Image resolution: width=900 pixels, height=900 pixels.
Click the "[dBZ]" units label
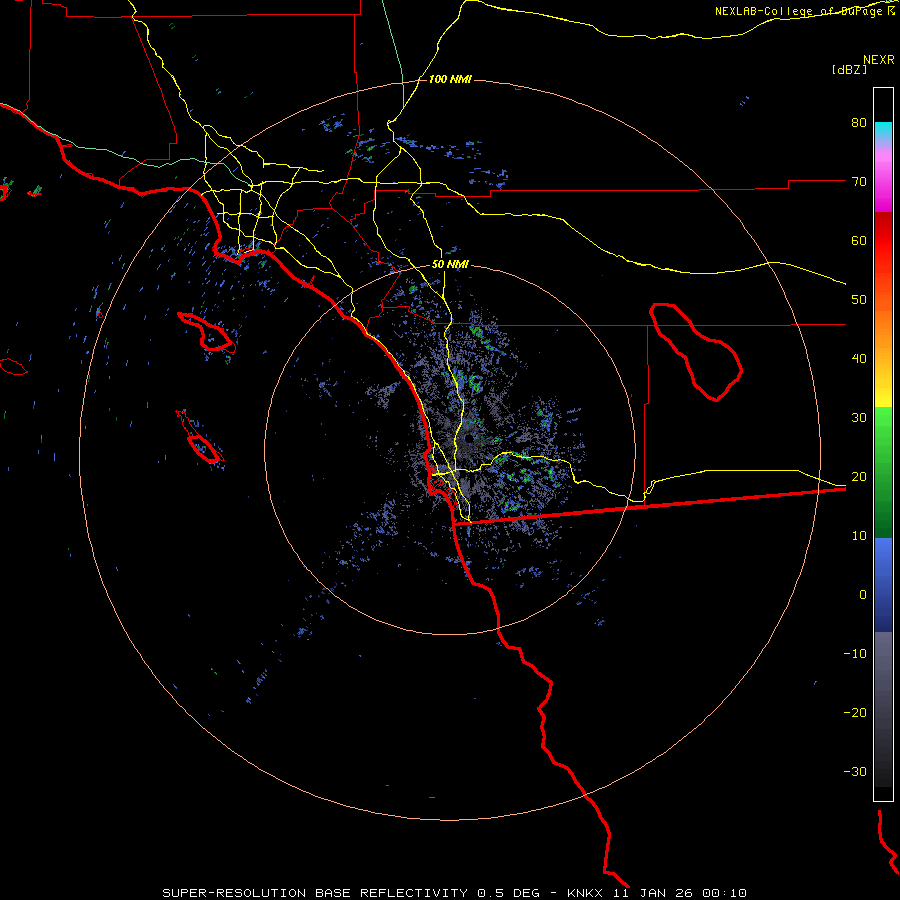point(849,69)
